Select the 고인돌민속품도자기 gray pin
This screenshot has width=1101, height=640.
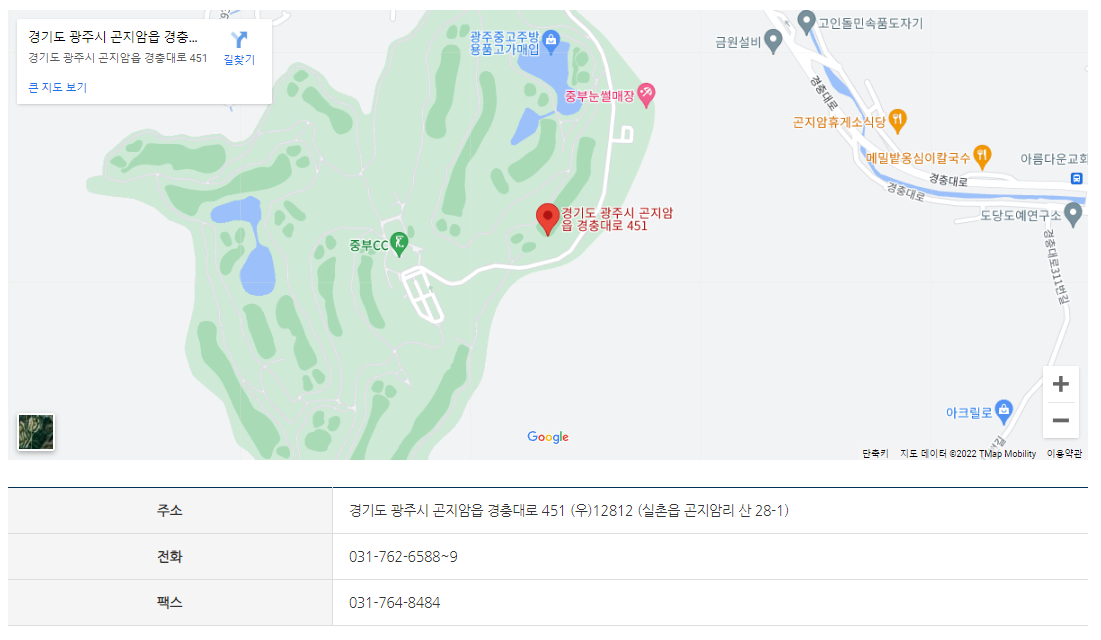coord(807,22)
